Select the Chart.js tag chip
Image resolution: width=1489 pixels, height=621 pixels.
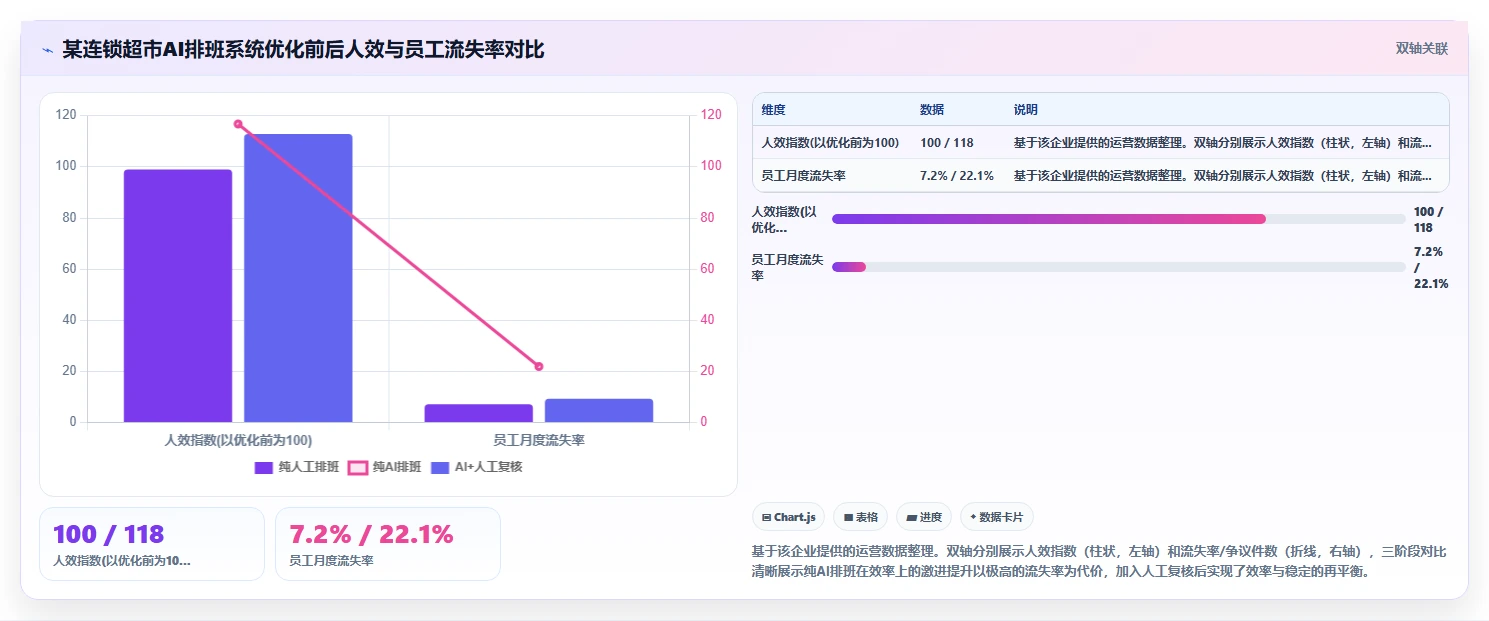point(788,517)
